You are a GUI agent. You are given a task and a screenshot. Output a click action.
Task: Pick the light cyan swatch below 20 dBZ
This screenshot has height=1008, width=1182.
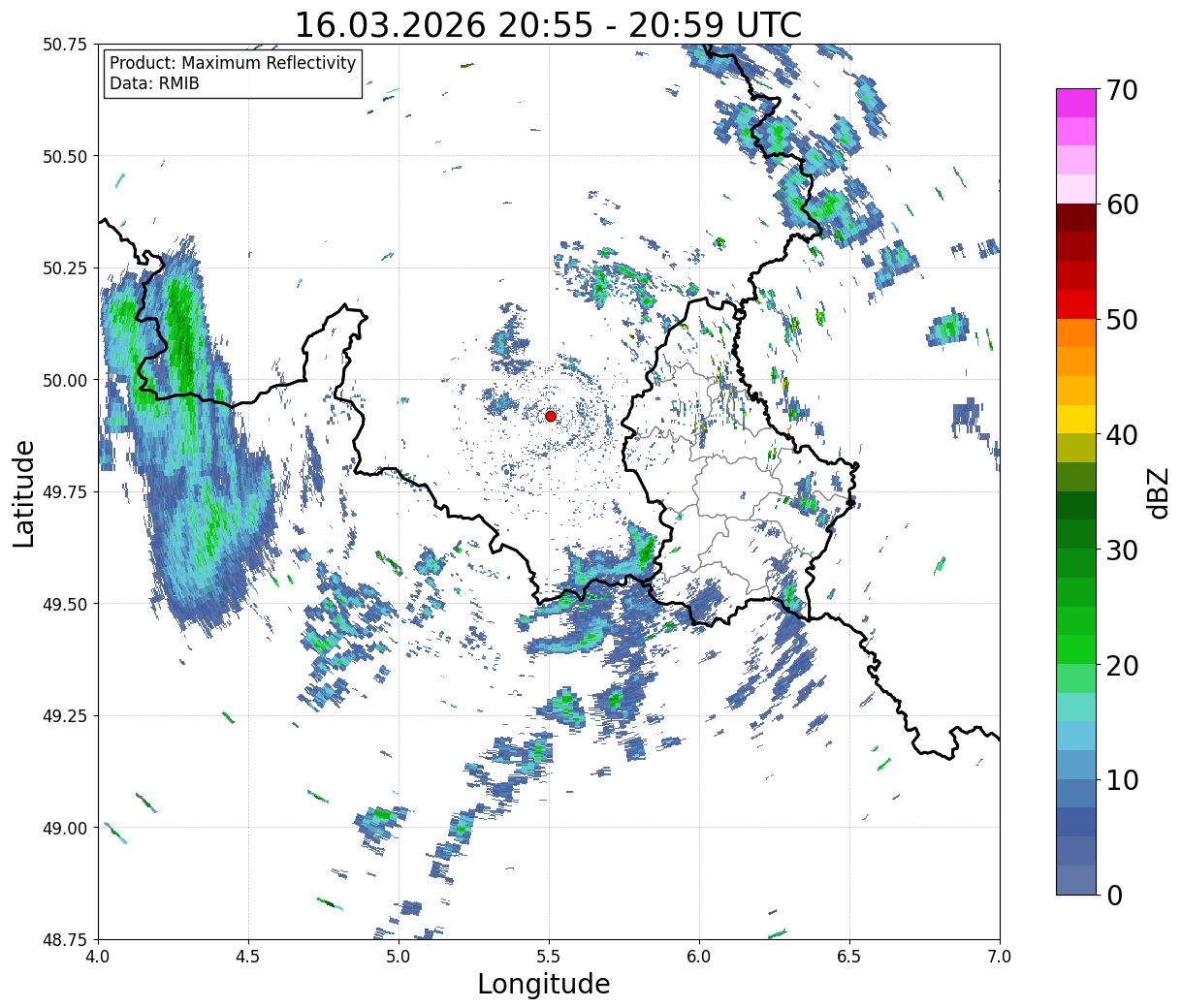(1076, 708)
